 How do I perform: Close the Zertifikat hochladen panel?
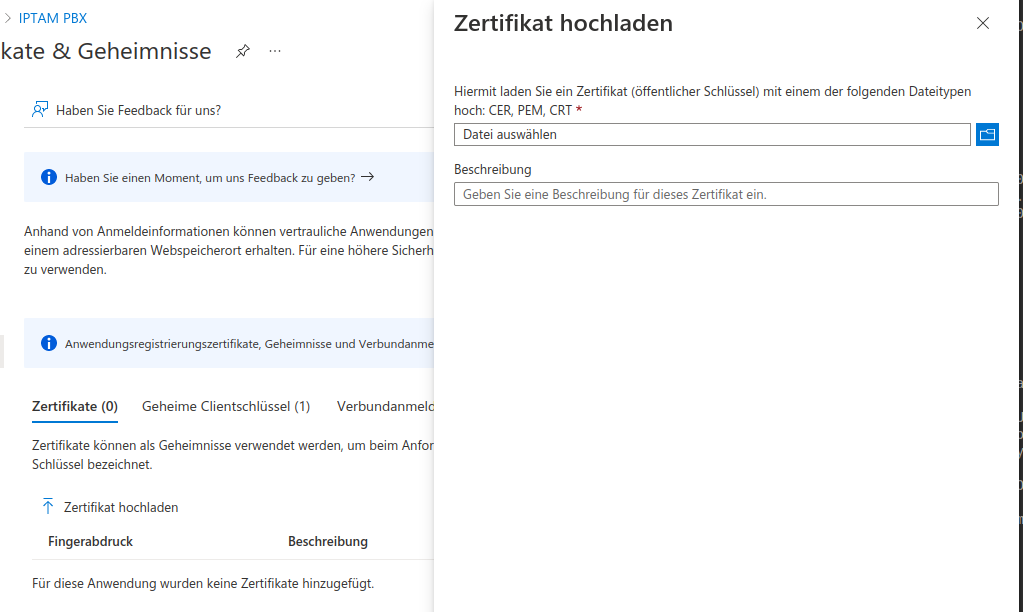pyautogui.click(x=982, y=24)
